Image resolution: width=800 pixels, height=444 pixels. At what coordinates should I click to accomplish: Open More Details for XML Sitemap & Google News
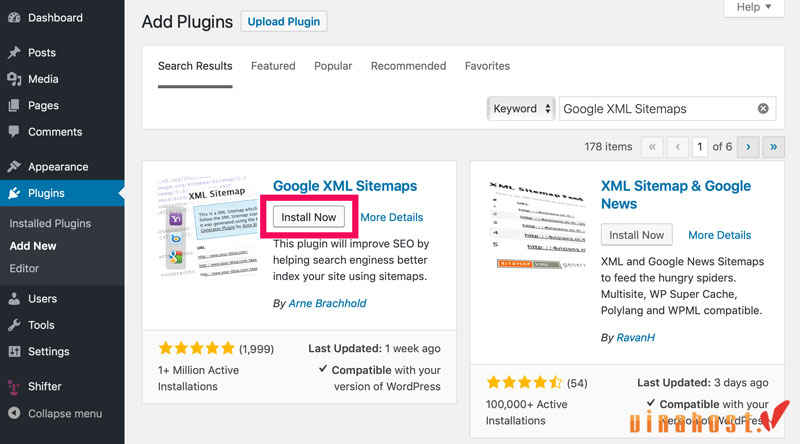click(x=719, y=235)
